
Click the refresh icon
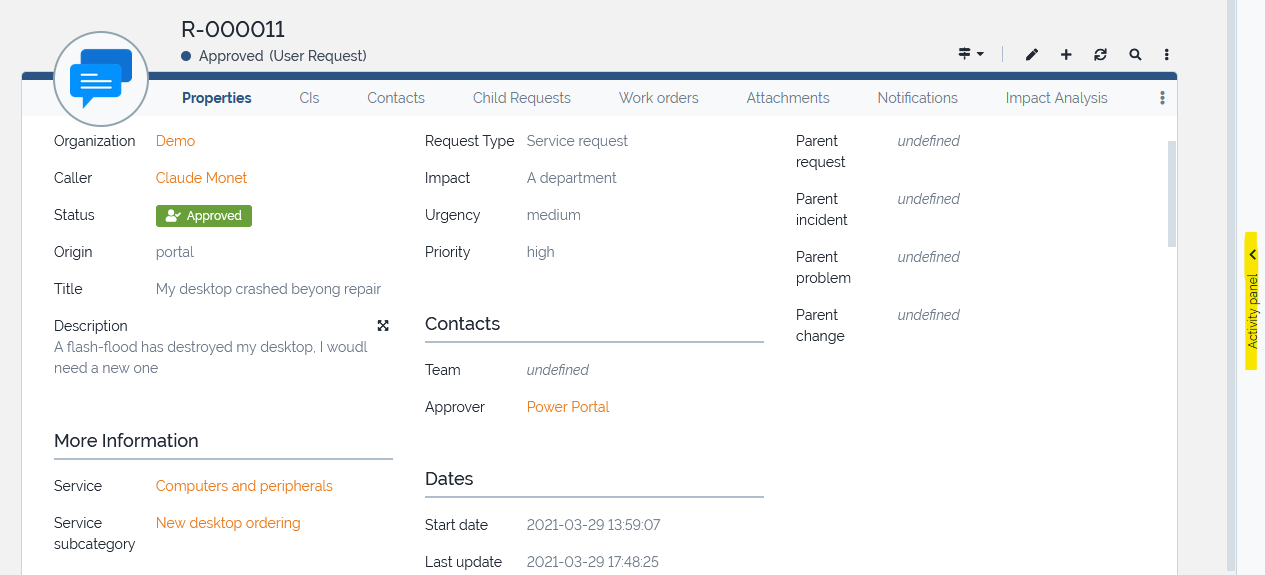click(x=1100, y=55)
